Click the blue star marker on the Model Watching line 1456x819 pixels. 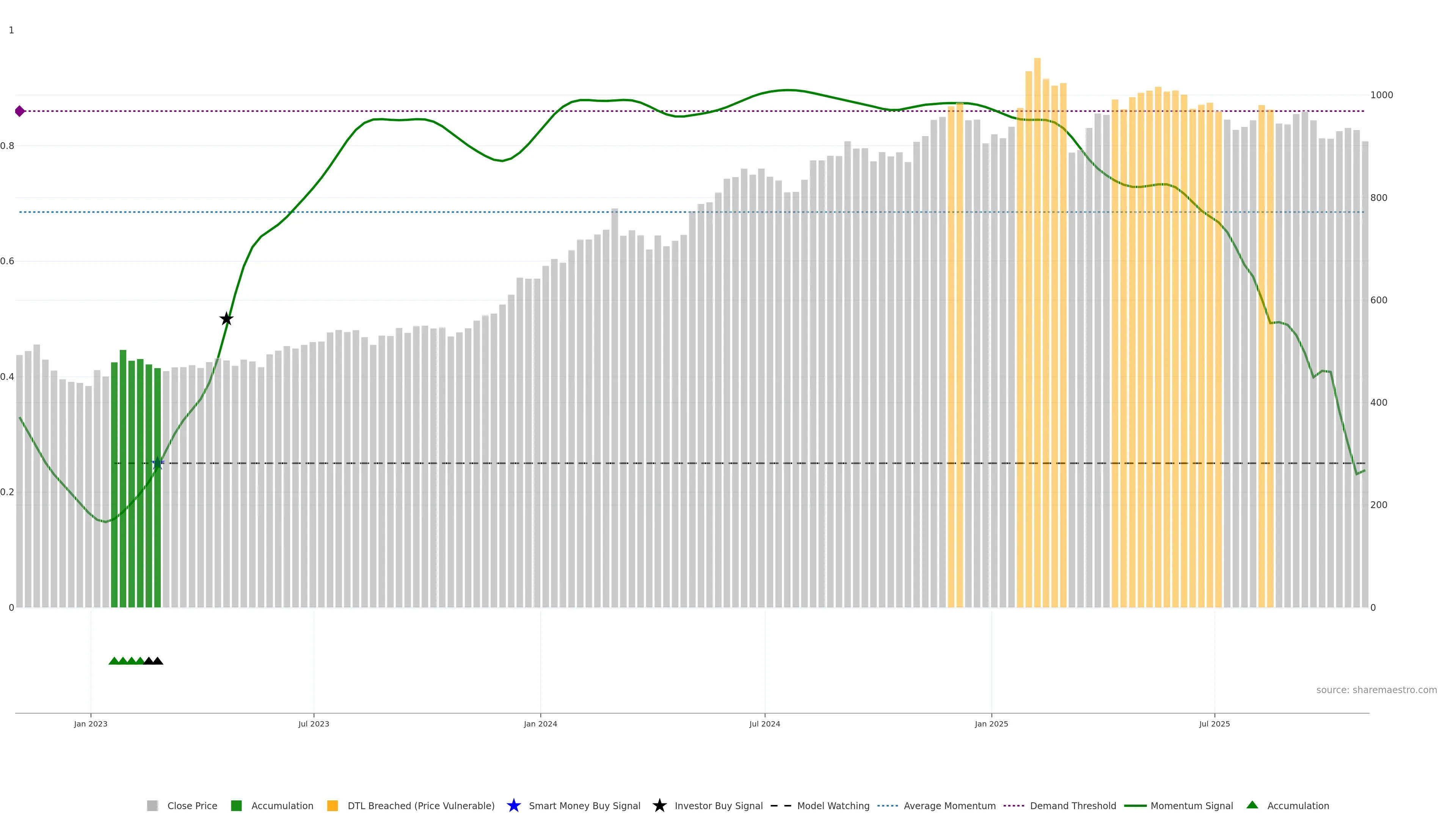(158, 463)
